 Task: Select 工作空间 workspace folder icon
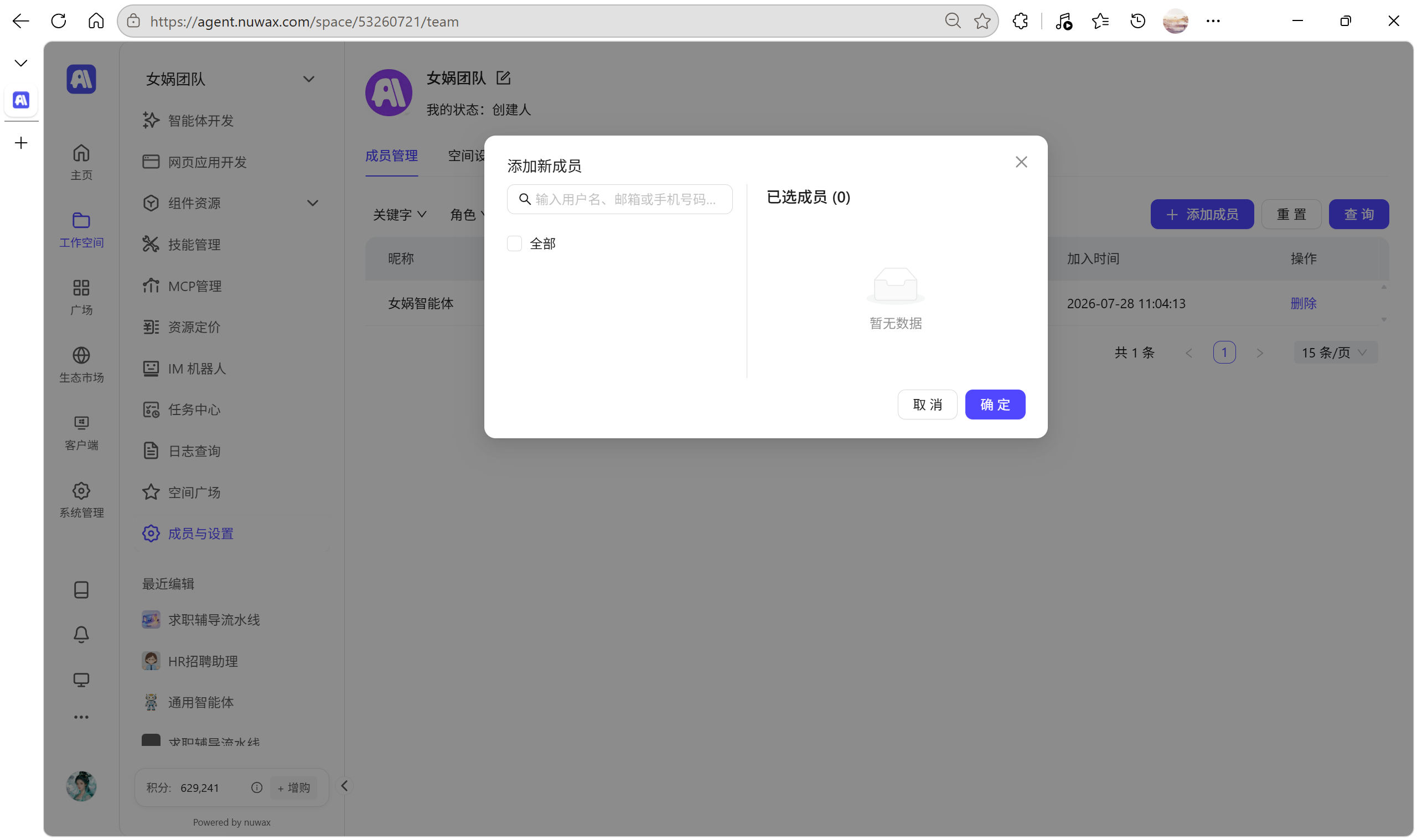click(81, 229)
